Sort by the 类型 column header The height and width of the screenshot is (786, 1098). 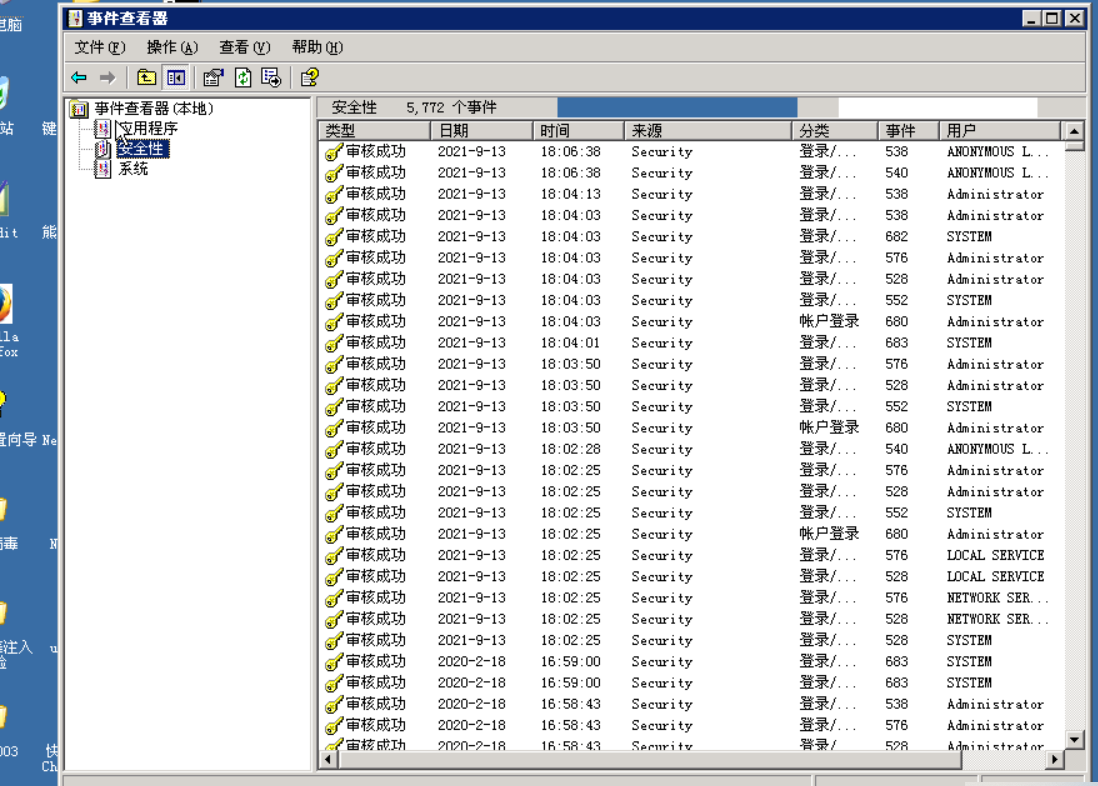375,130
